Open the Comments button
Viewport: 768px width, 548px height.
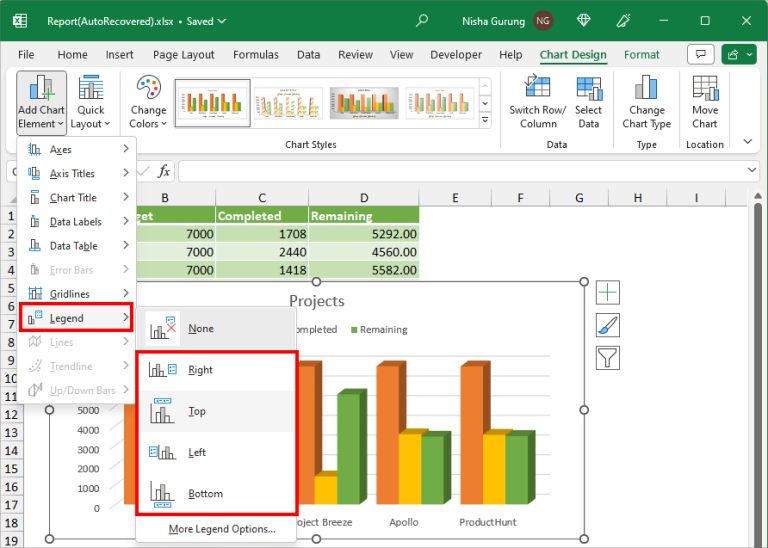click(701, 54)
